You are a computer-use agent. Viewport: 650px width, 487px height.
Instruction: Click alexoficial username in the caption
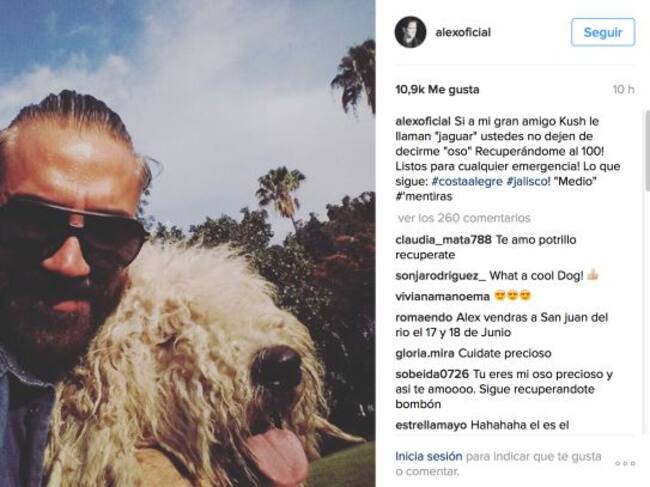(423, 121)
